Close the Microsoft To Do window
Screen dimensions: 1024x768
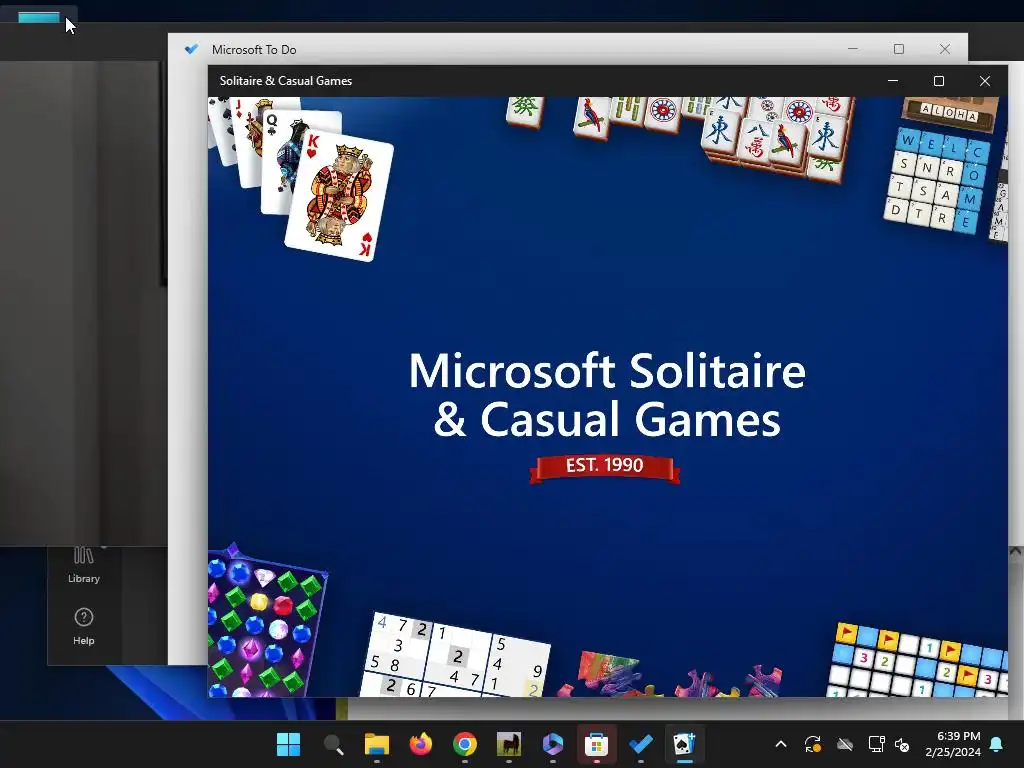944,49
